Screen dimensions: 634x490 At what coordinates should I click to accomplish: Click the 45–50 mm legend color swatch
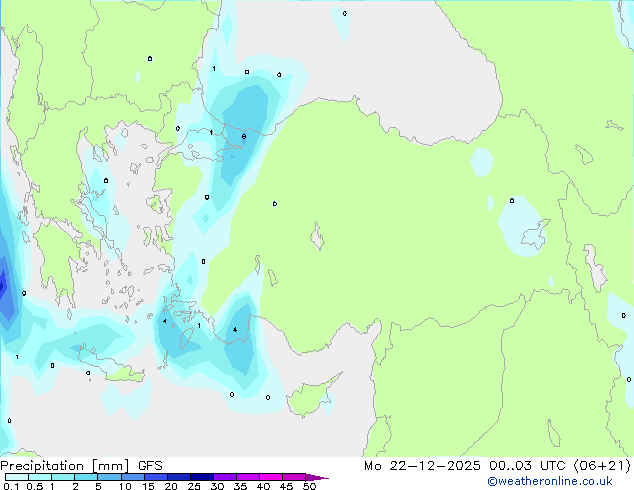tap(294, 477)
